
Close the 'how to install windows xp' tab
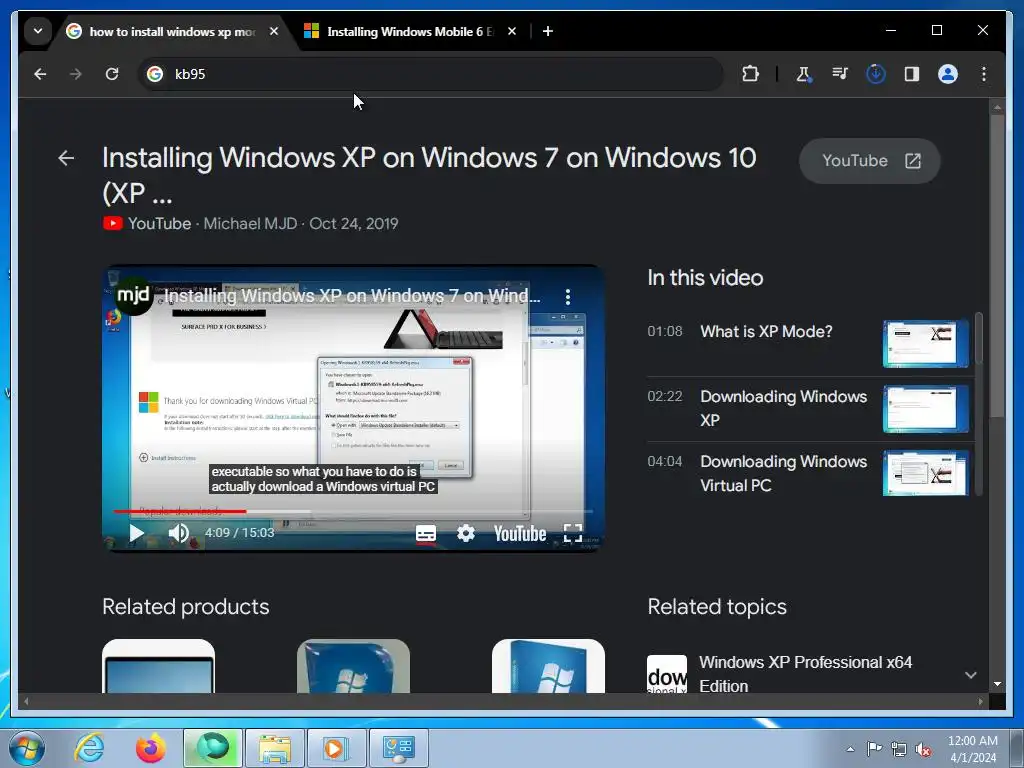(x=274, y=31)
